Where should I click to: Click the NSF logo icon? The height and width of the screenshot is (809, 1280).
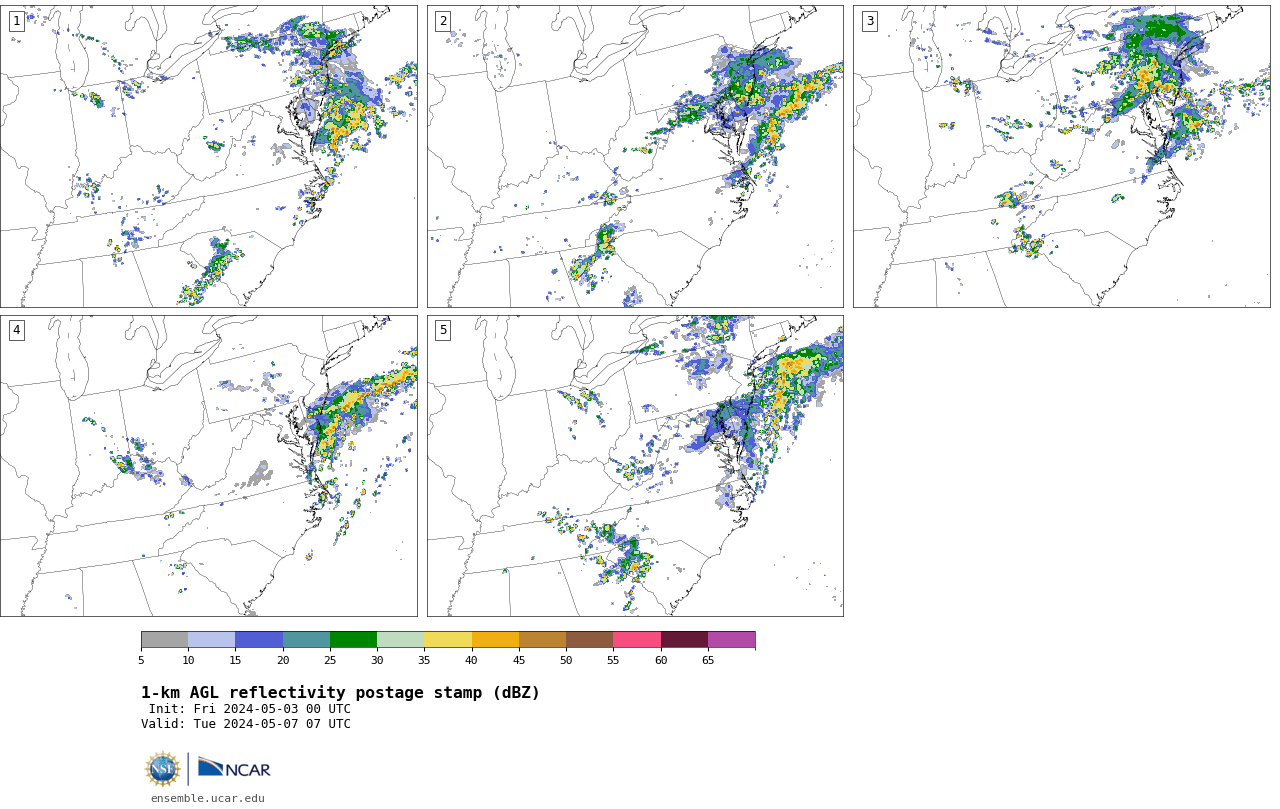[x=163, y=769]
